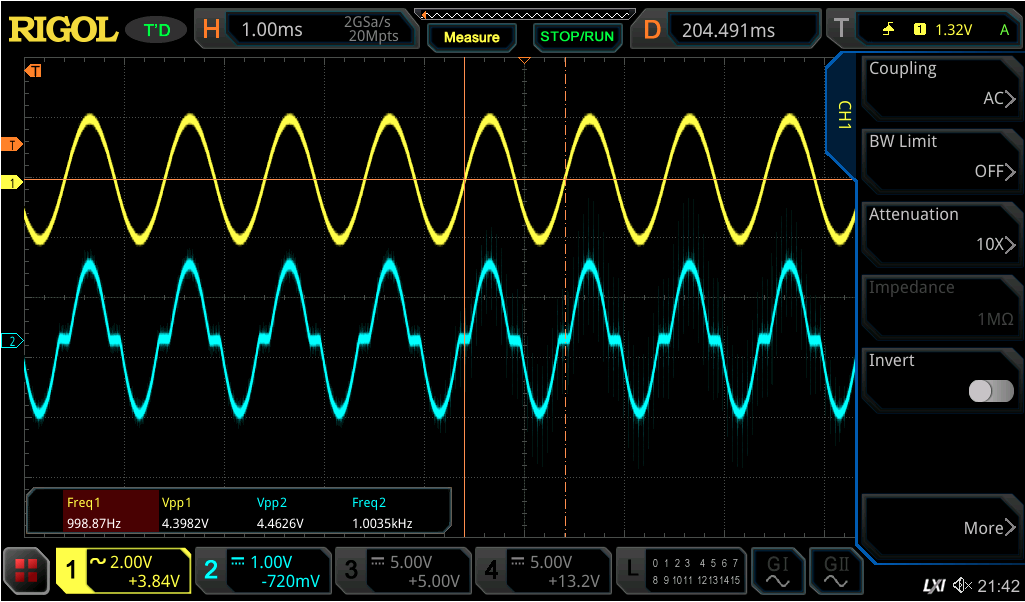
Task: Select the channel 2 ground level marker
Action: (12, 341)
